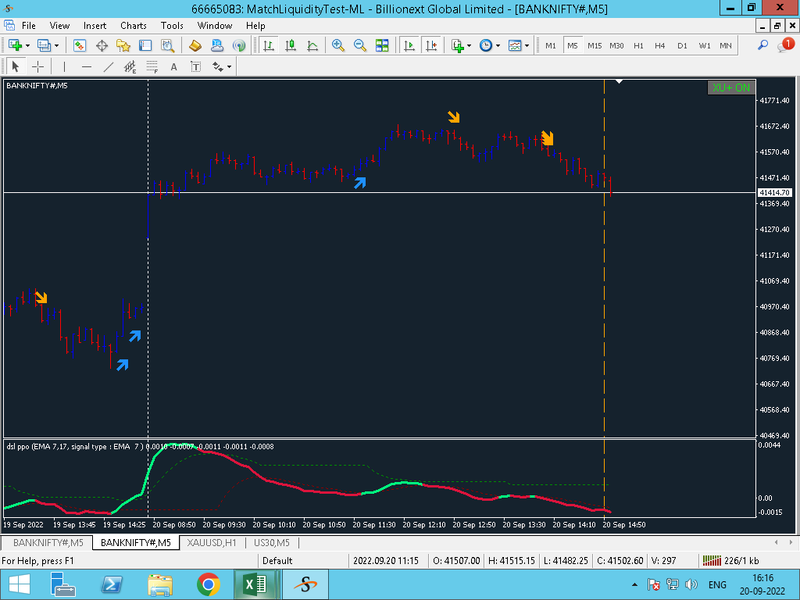Tile chart windows with grid icon
This screenshot has height=600, width=800.
(382, 45)
